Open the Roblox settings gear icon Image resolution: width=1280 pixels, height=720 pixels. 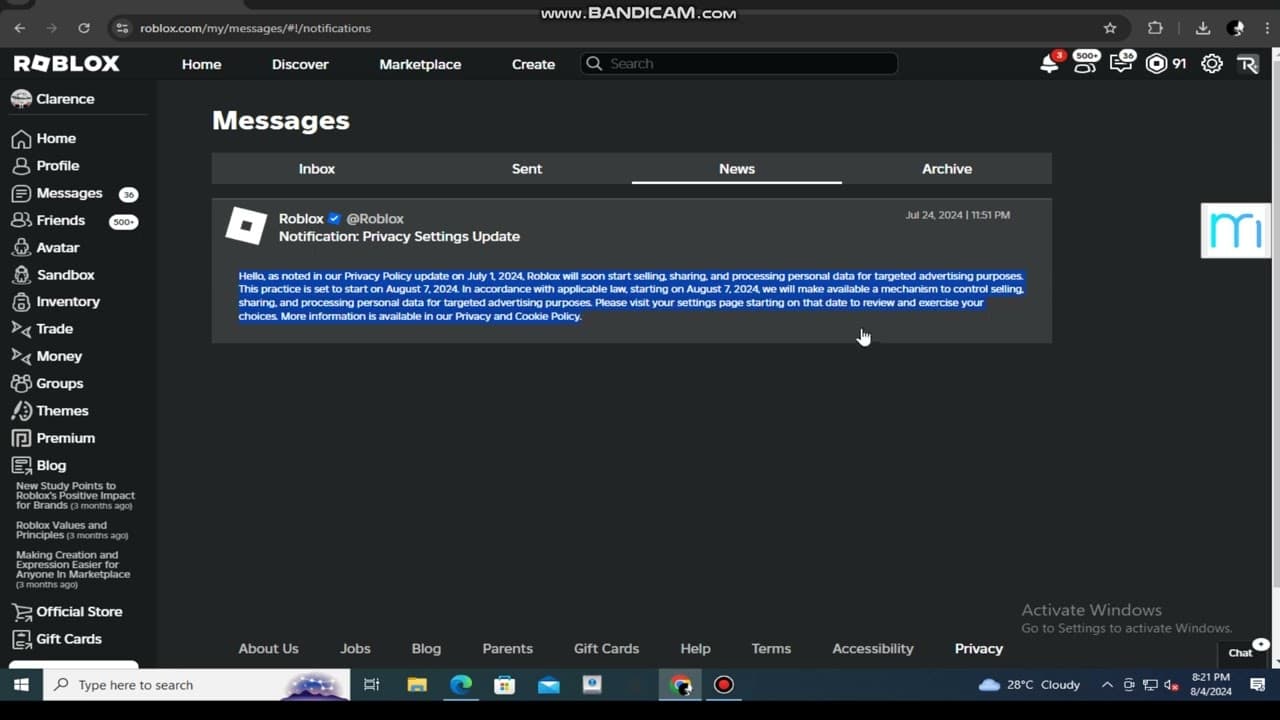[1211, 64]
